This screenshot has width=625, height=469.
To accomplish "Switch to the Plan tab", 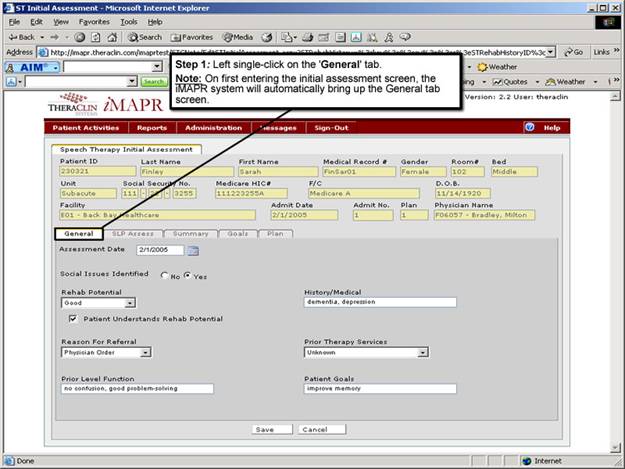I will point(275,234).
